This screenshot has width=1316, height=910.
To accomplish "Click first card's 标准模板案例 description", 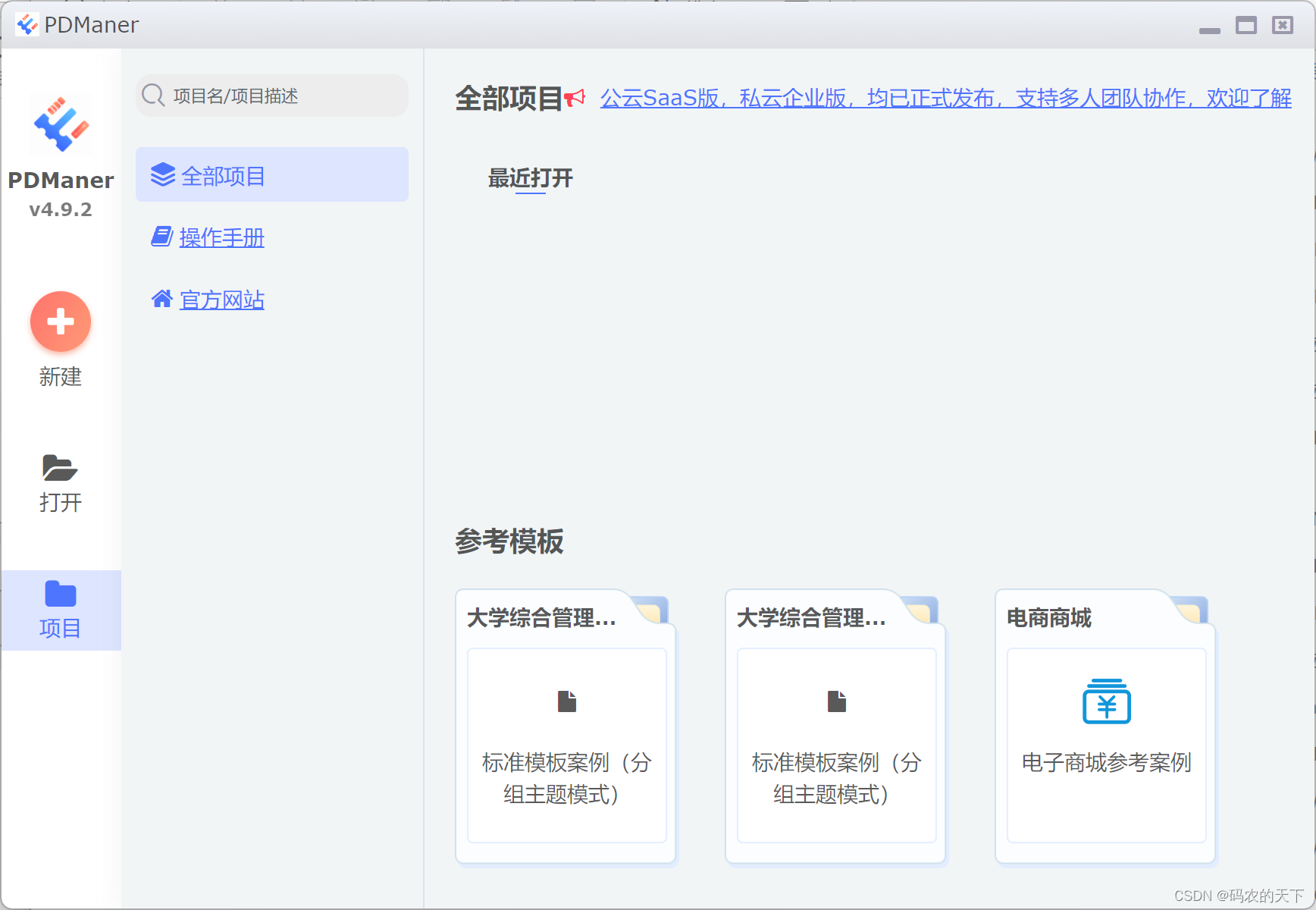I will [x=567, y=778].
